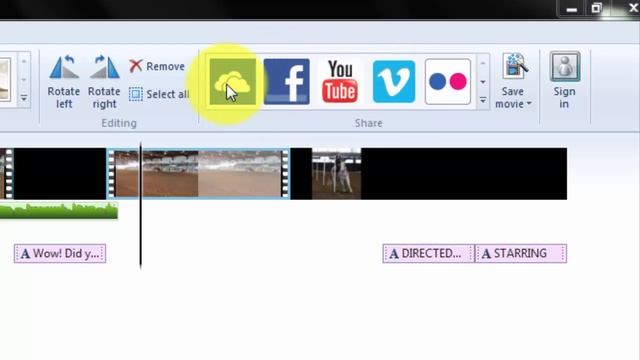Click the Rotate right button
640x360 pixels.
coord(104,82)
